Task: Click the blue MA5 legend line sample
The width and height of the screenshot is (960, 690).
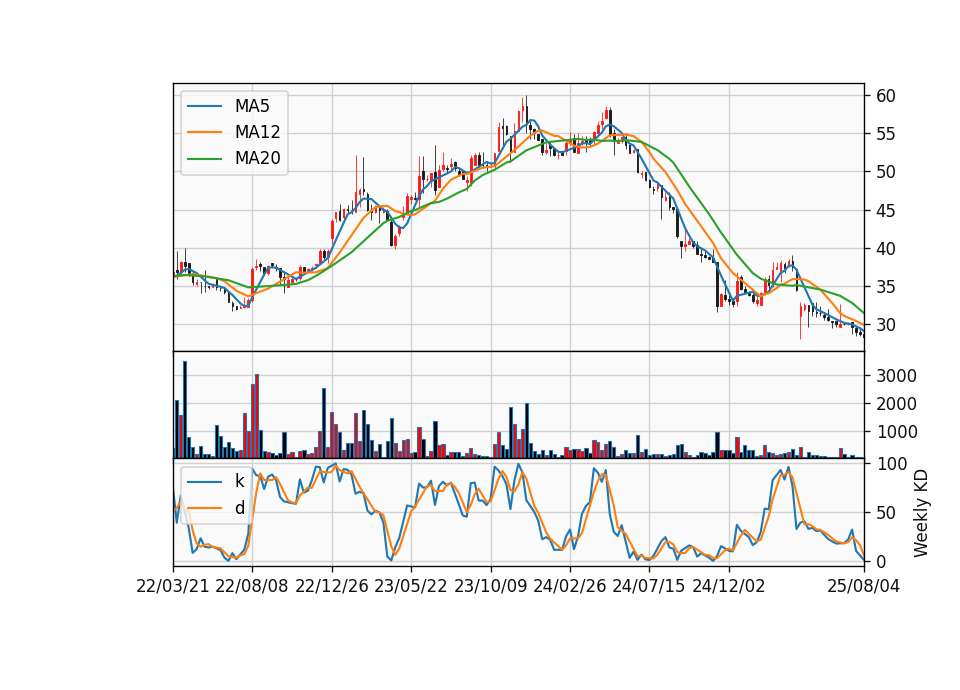Action: [x=204, y=106]
